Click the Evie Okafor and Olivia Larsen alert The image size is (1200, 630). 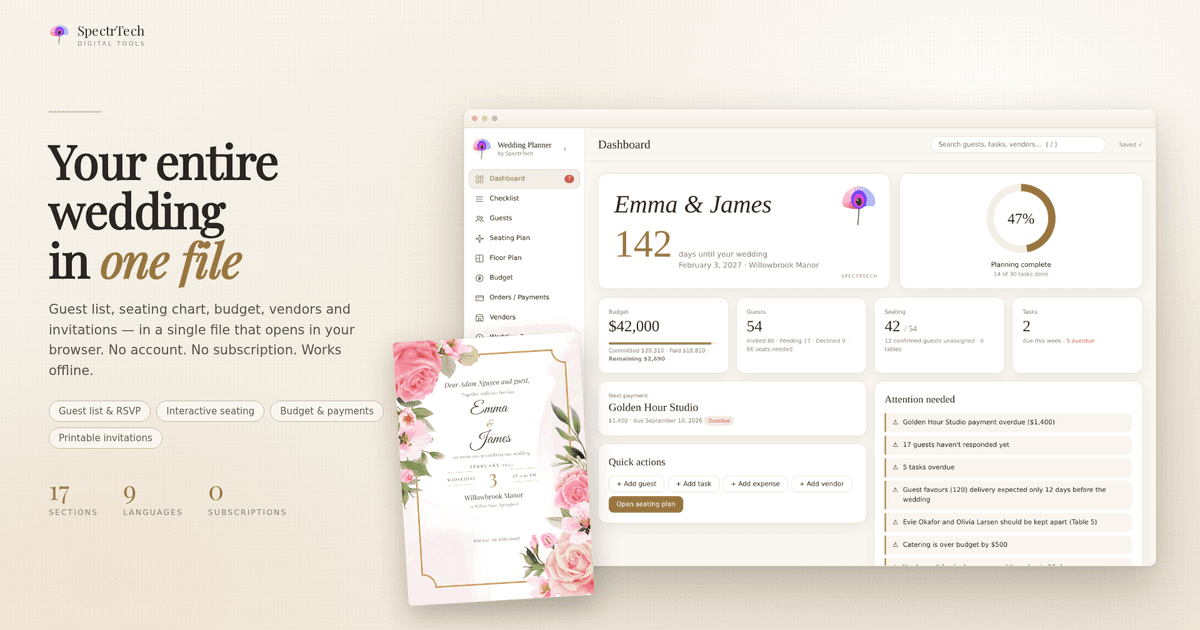pos(1008,522)
